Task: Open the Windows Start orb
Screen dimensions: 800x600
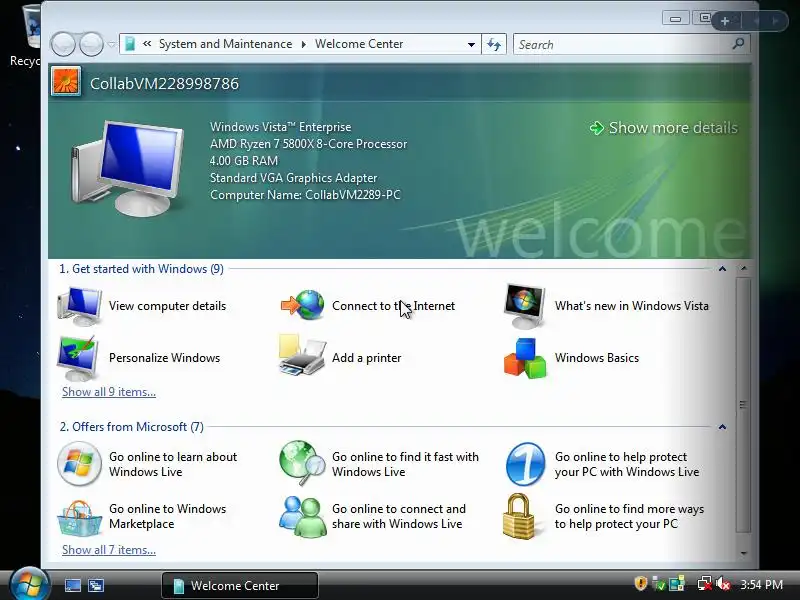Action: 29,585
